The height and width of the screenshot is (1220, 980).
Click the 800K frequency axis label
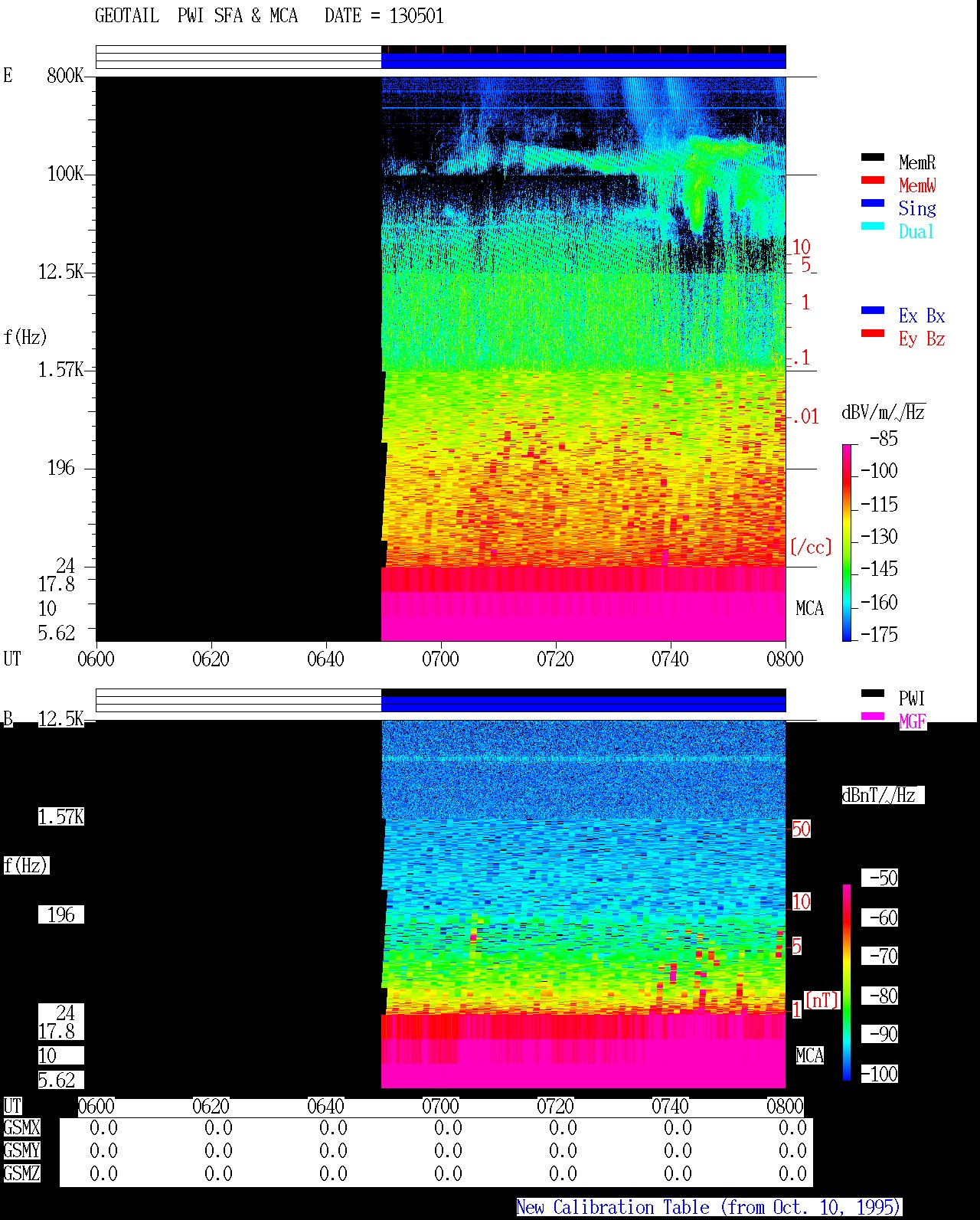click(65, 75)
